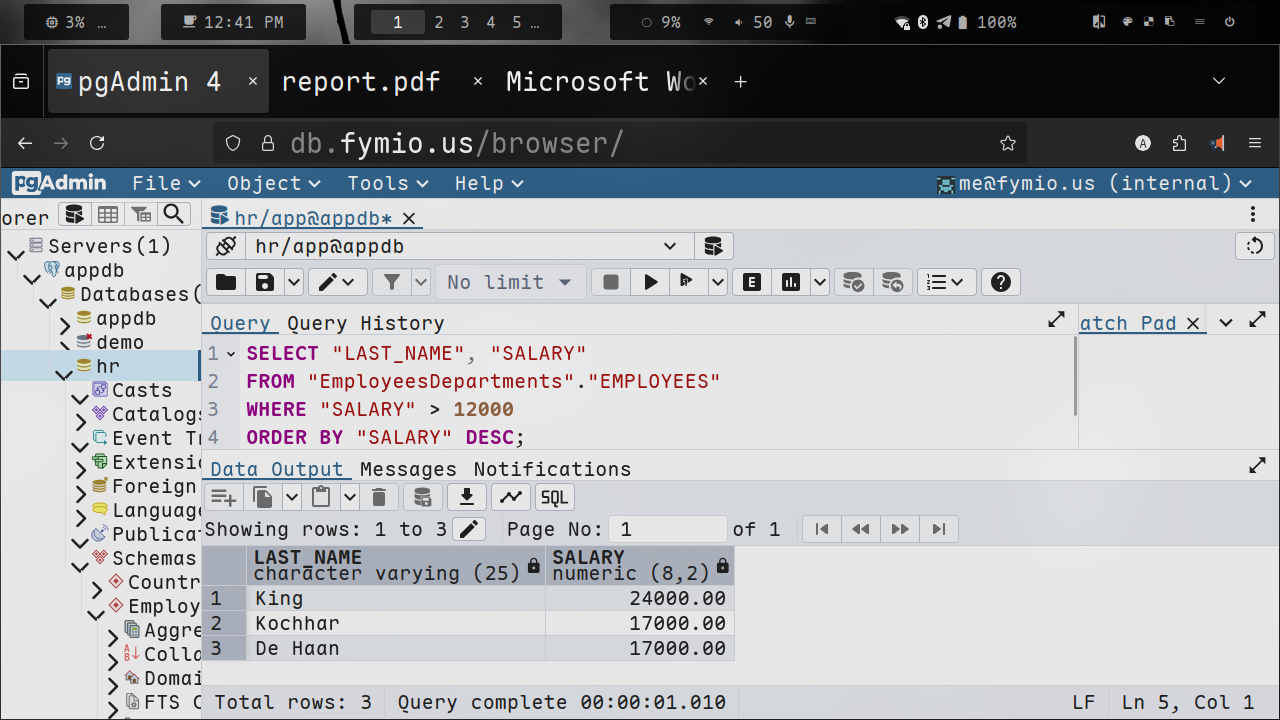Toggle the database connection status button
This screenshot has width=1280, height=720.
(x=226, y=246)
